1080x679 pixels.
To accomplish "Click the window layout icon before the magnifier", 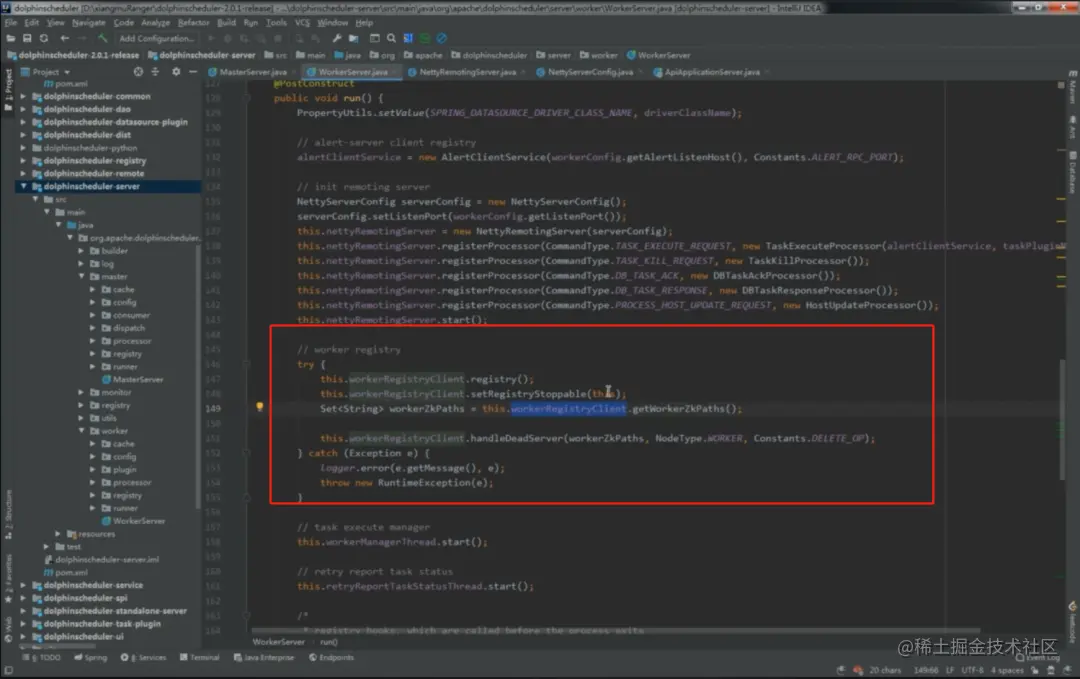I will pos(375,39).
